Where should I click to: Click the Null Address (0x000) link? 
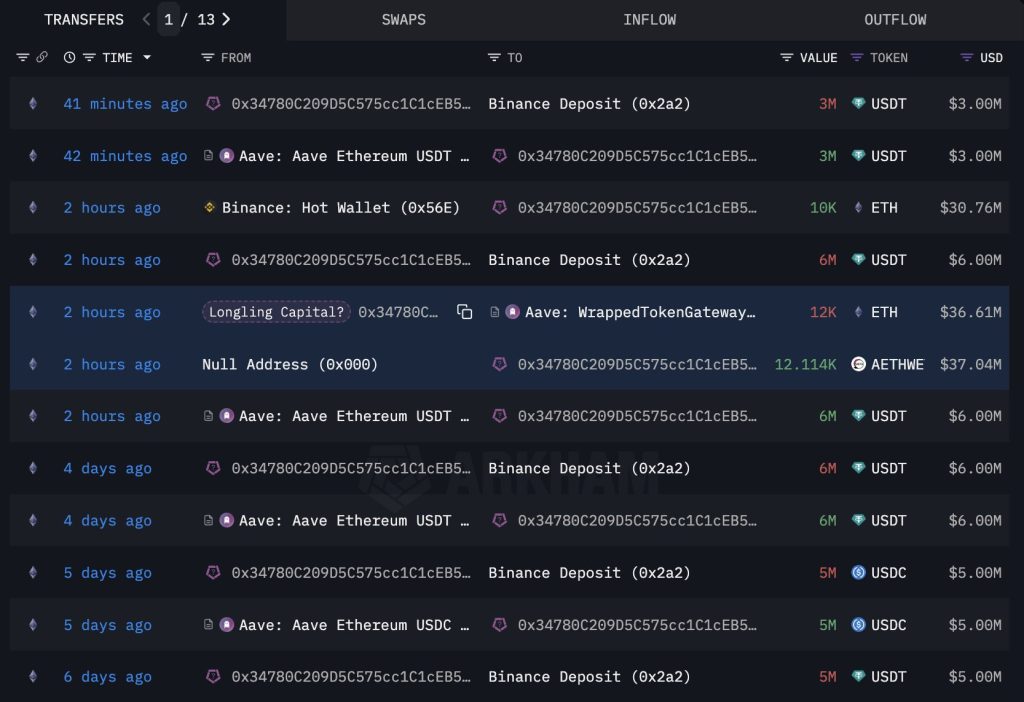click(x=290, y=364)
